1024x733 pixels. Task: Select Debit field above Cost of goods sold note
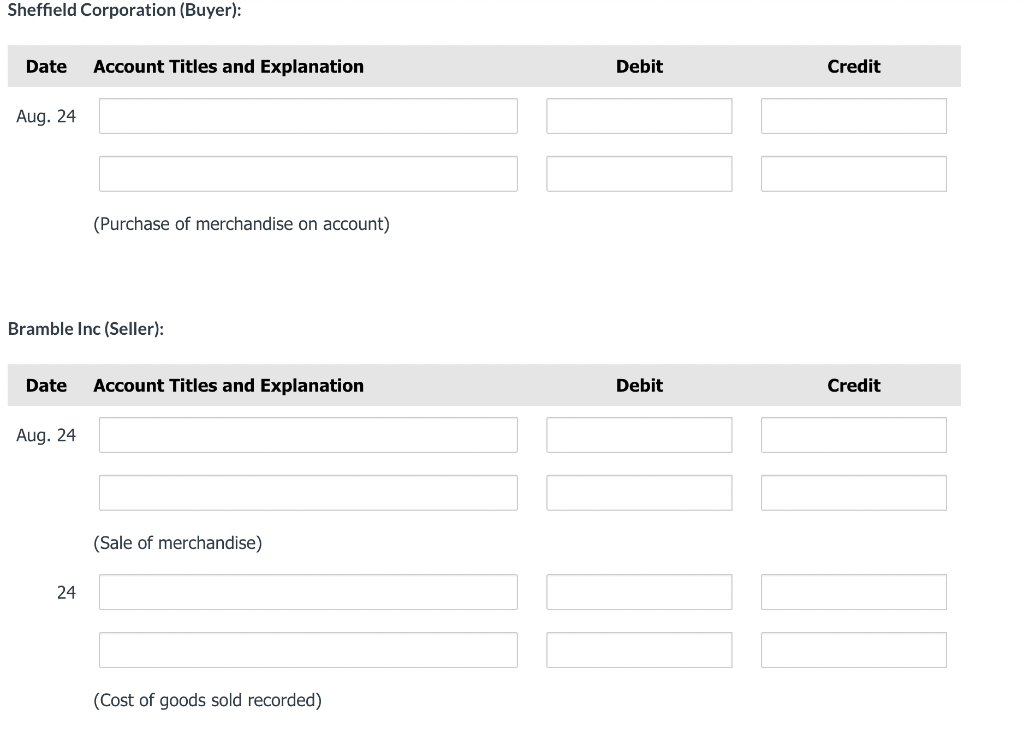coord(639,650)
